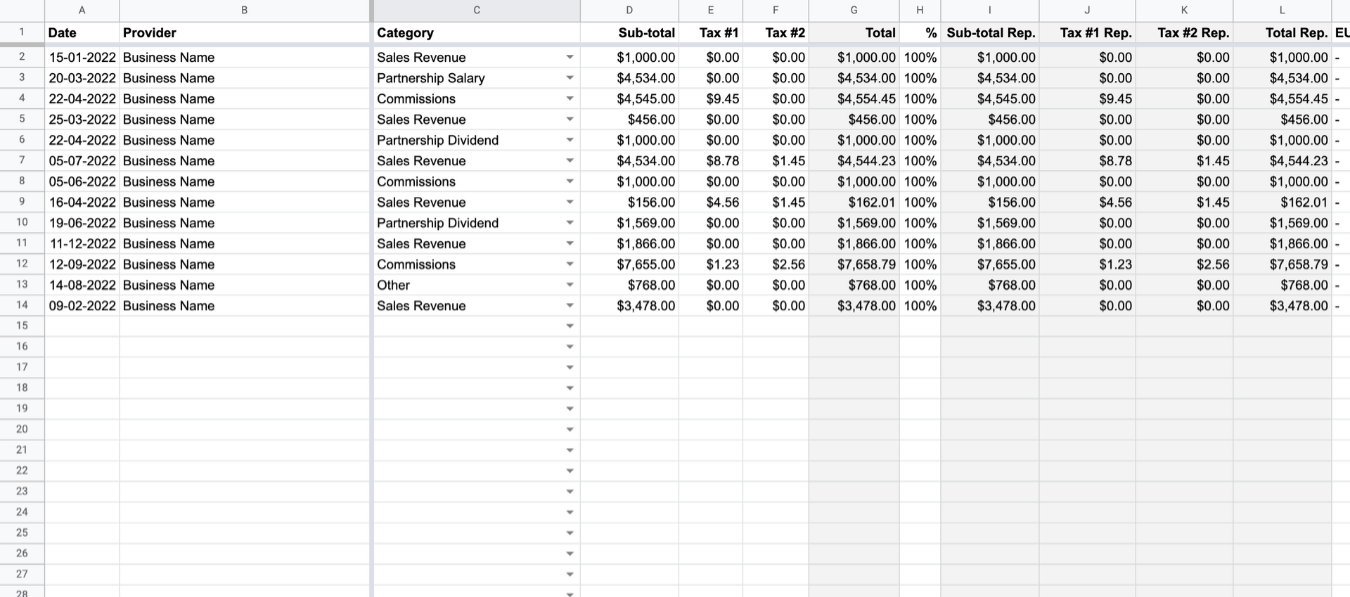Screen dimensions: 1350x597
Task: Select the Sub-total Rep. header cell
Action: tap(990, 33)
